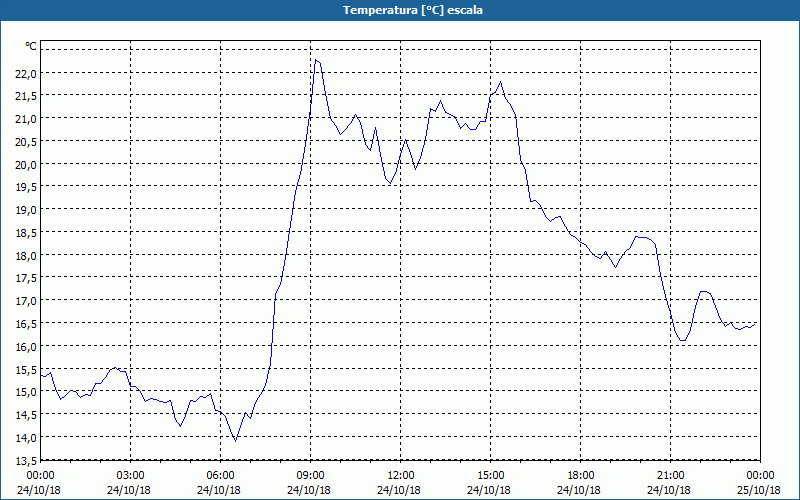
Task: Click the 18,0 axis tick label
Action: coord(27,256)
